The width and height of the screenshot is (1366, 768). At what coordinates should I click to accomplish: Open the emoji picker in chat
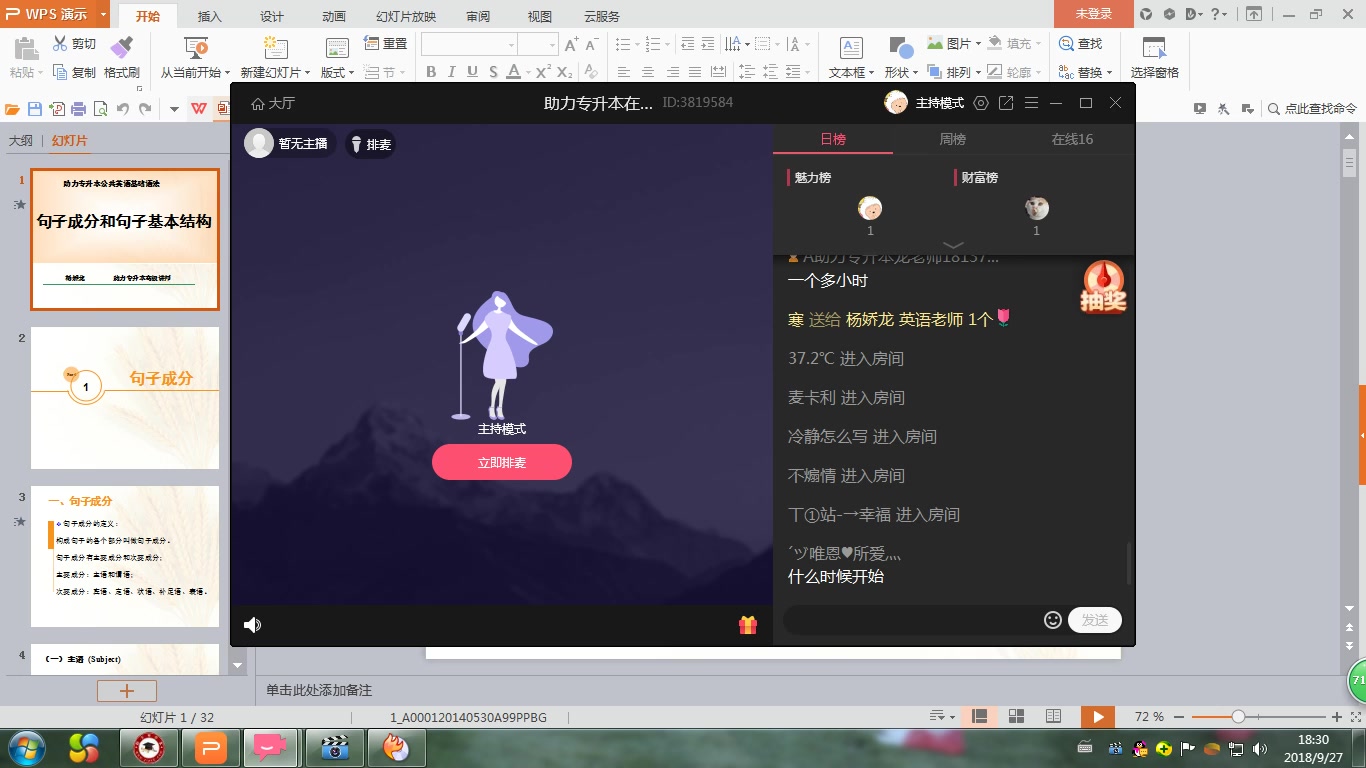click(1052, 620)
